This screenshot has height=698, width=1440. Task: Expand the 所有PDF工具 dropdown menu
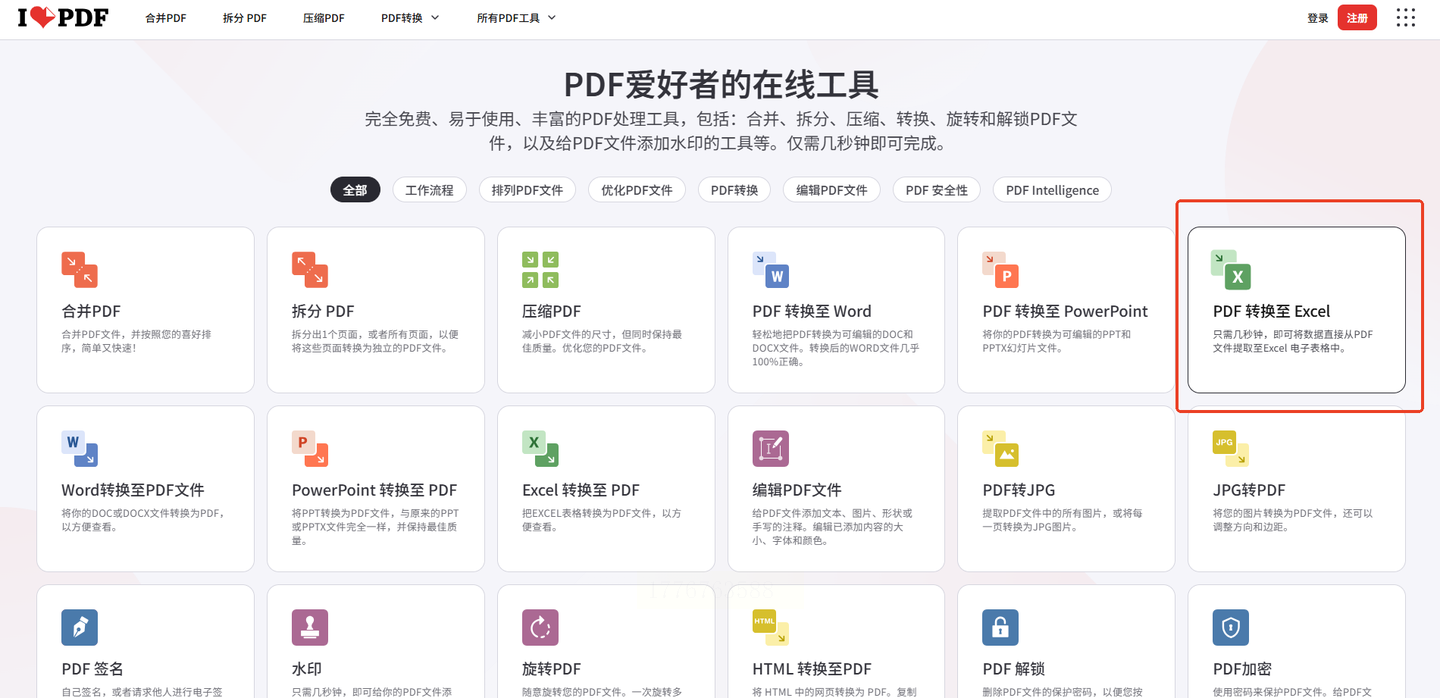tap(516, 18)
